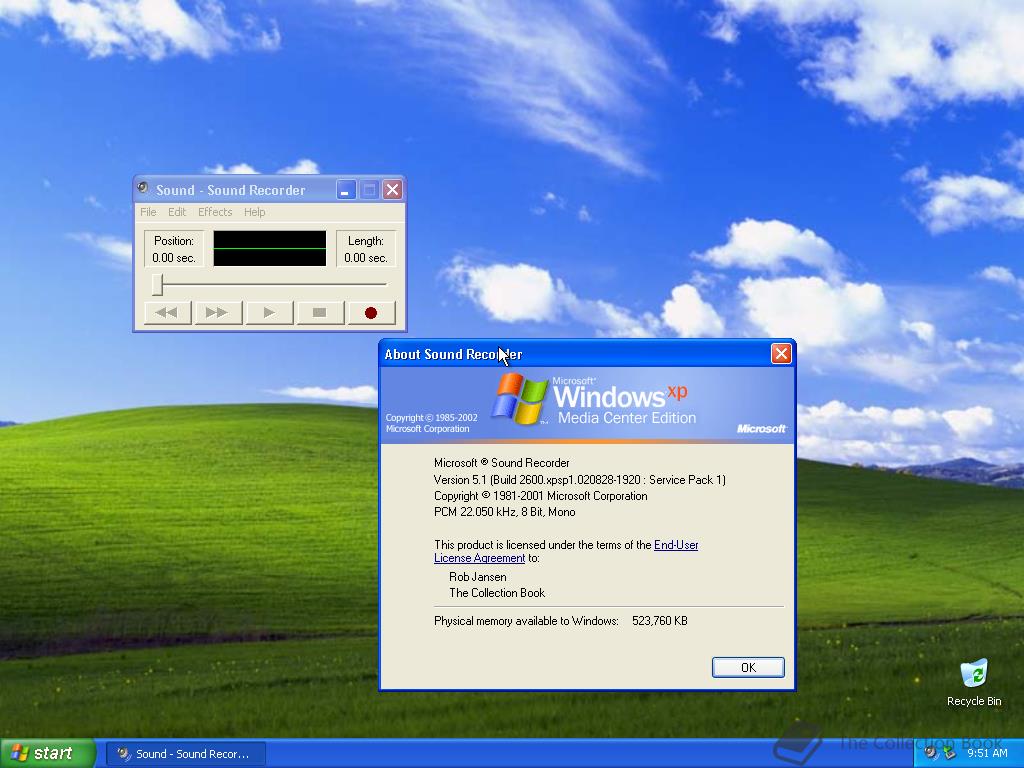This screenshot has height=768, width=1024.
Task: Click the Sound Recorder title bar icon
Action: (x=143, y=189)
